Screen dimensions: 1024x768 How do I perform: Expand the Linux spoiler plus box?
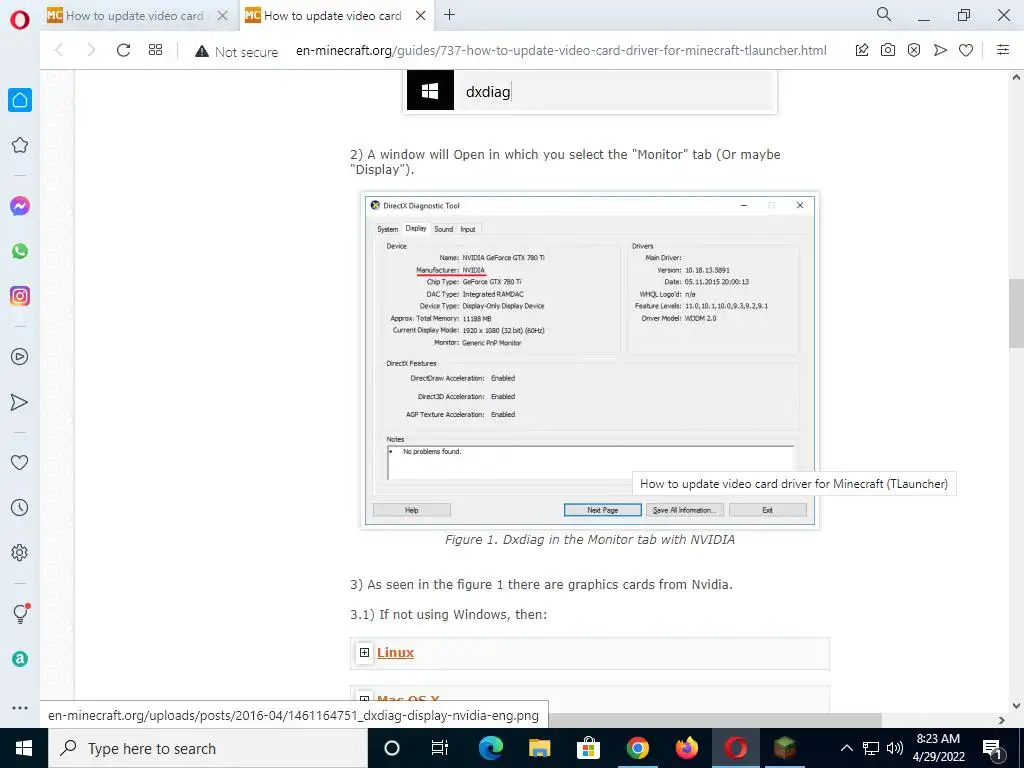[364, 652]
